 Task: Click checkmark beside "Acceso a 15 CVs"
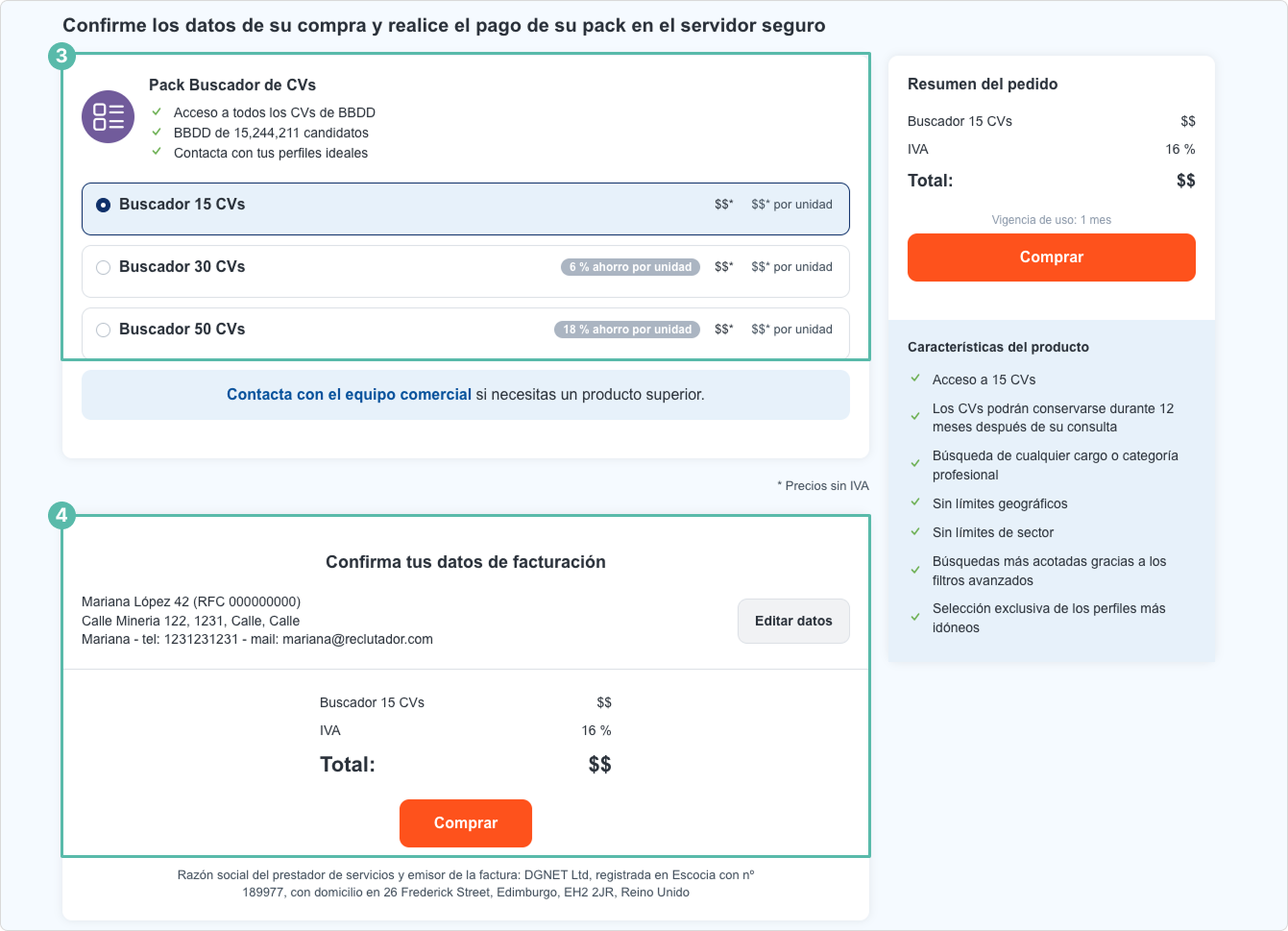[914, 380]
